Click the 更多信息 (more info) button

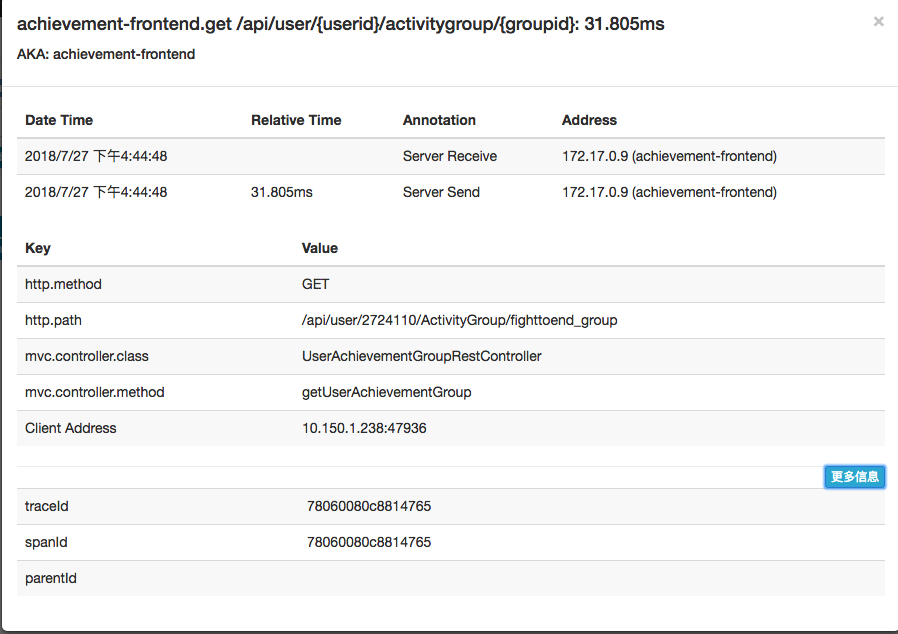click(x=855, y=477)
